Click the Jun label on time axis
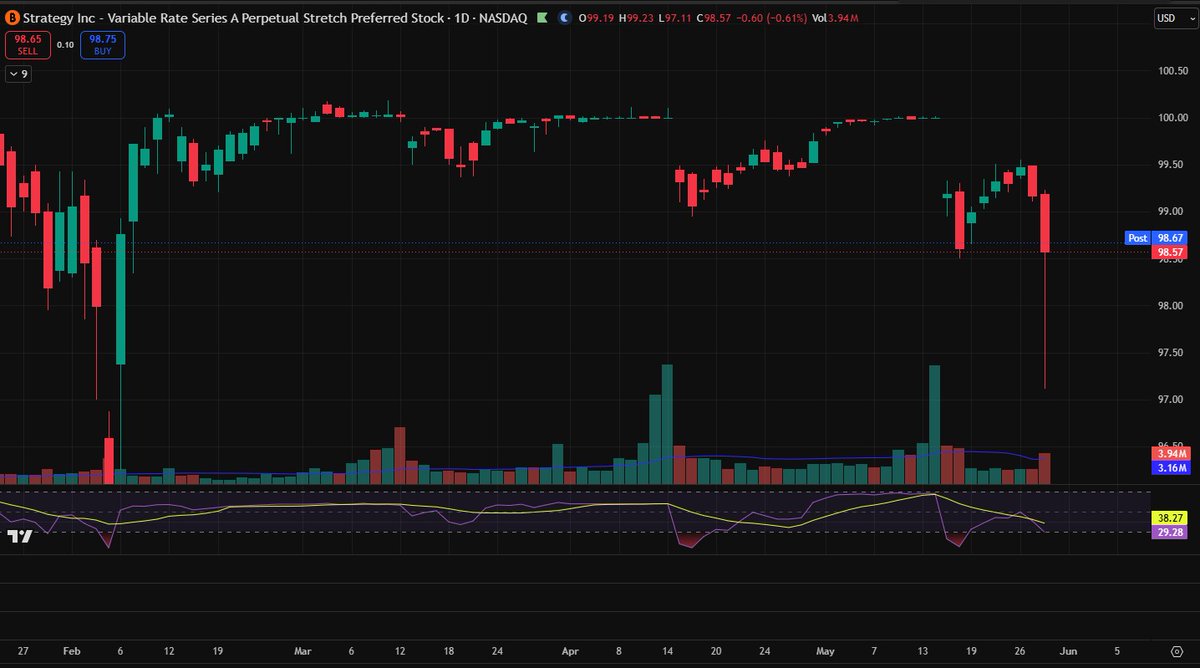Viewport: 1200px width, 668px height. [1068, 650]
